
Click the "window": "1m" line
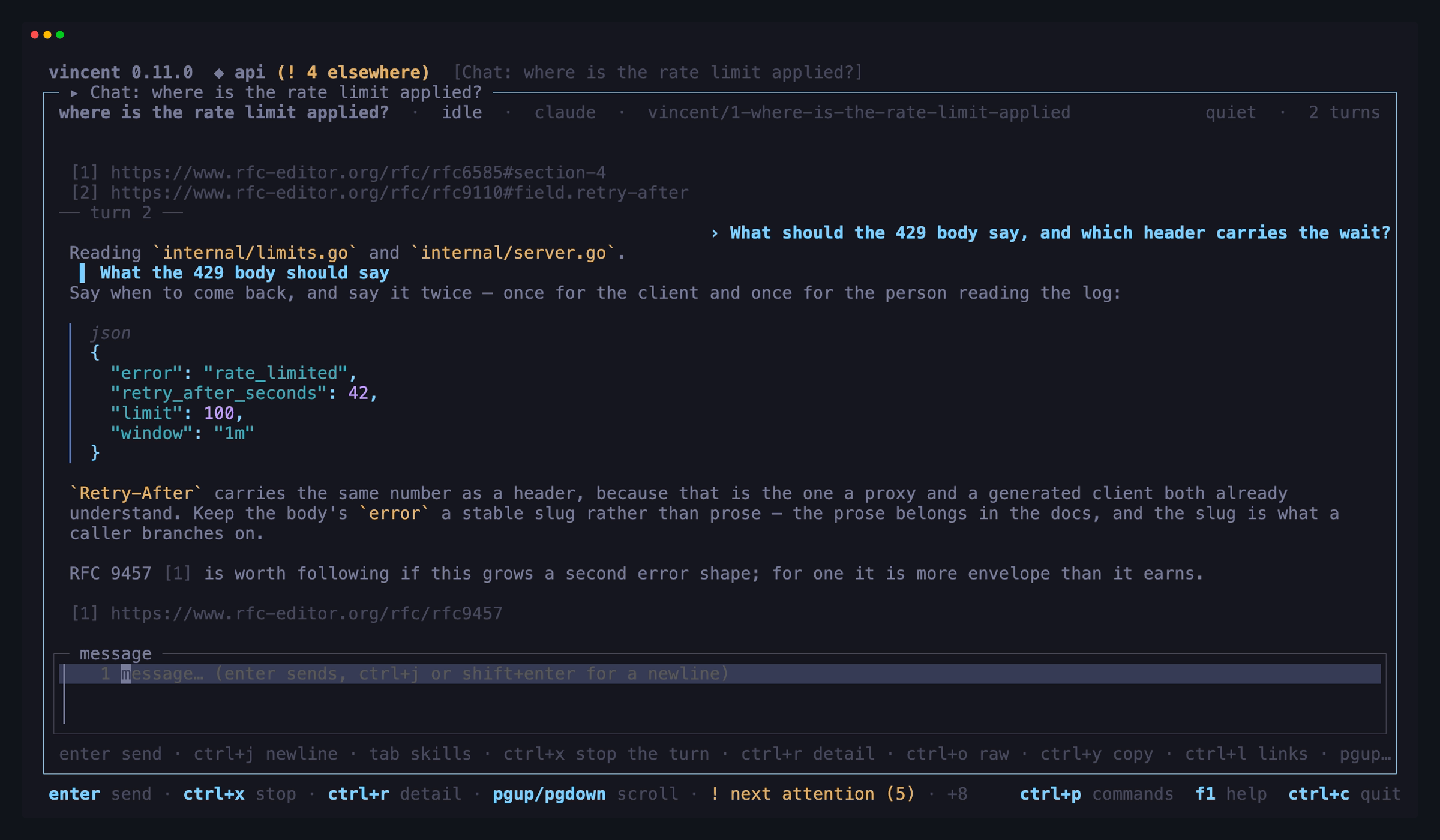tap(182, 433)
